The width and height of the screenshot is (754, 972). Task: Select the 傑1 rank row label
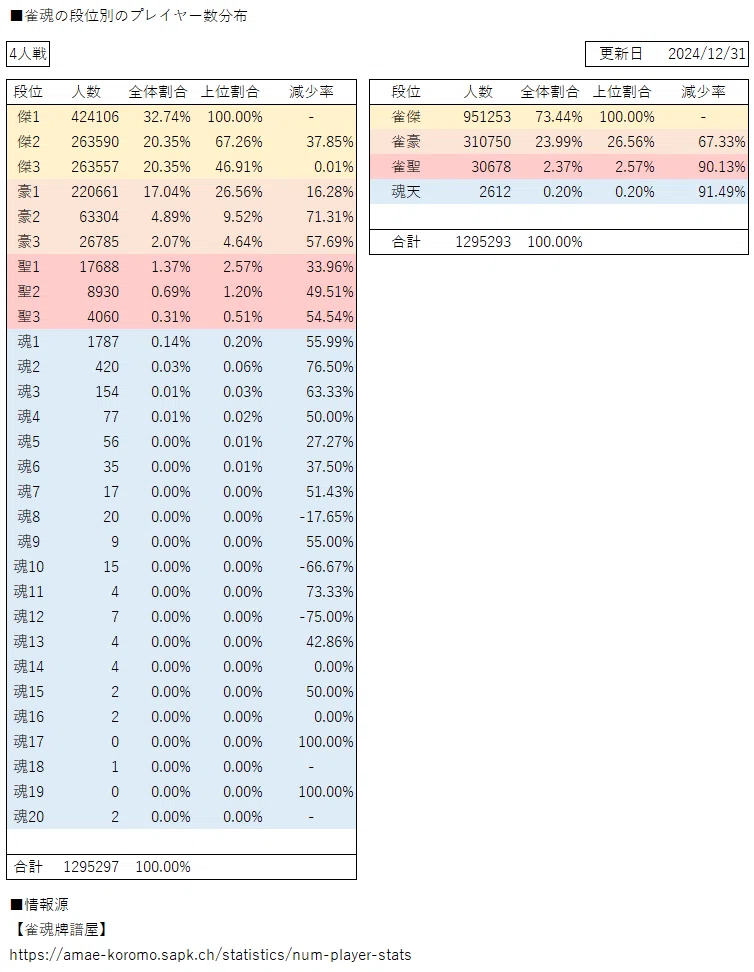[29, 117]
